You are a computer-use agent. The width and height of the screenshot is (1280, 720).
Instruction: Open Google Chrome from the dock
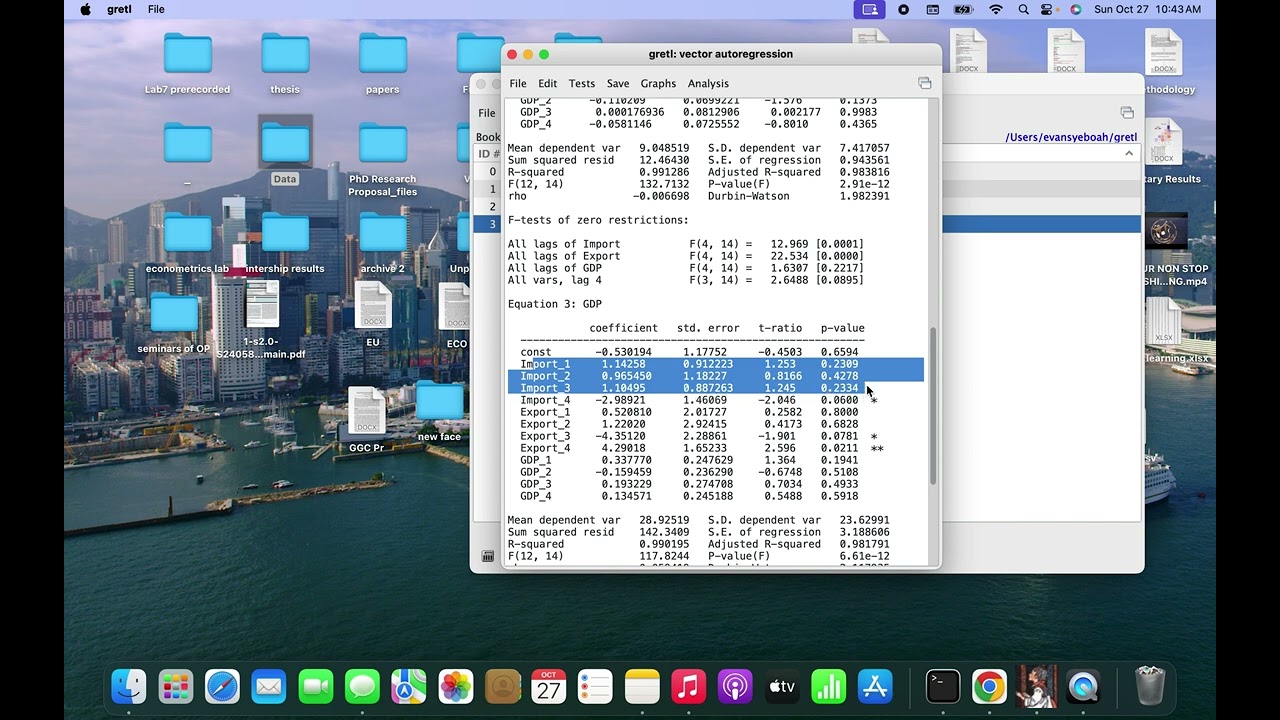[x=989, y=687]
